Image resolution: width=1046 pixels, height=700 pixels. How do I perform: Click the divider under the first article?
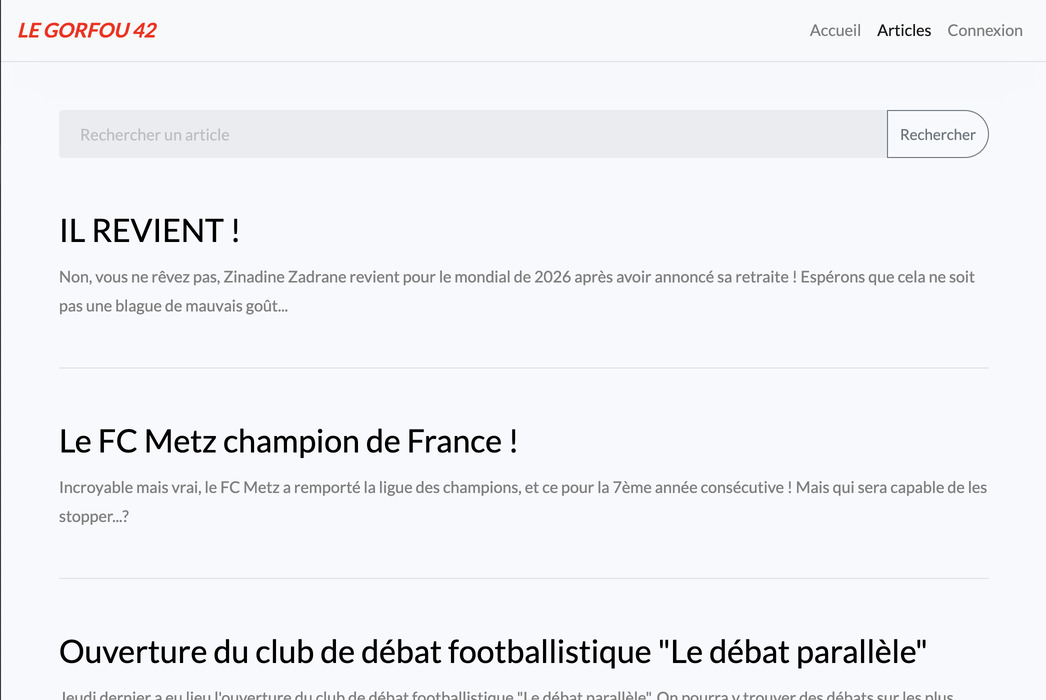[x=522, y=367]
